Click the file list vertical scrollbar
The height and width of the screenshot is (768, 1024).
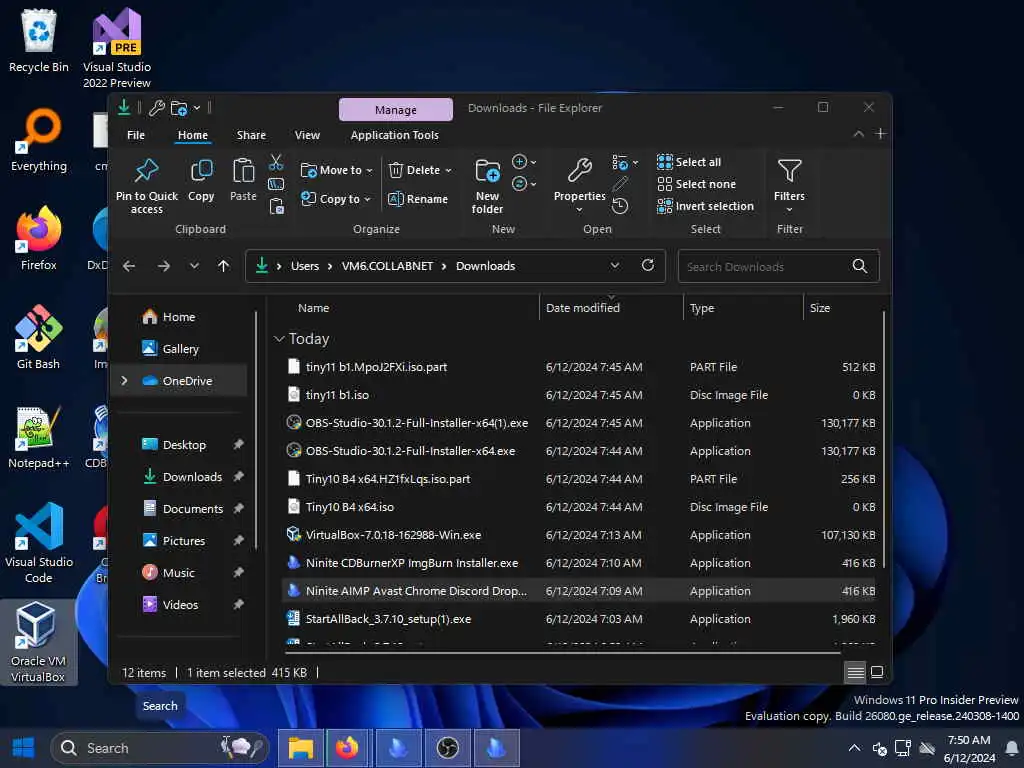coord(884,440)
